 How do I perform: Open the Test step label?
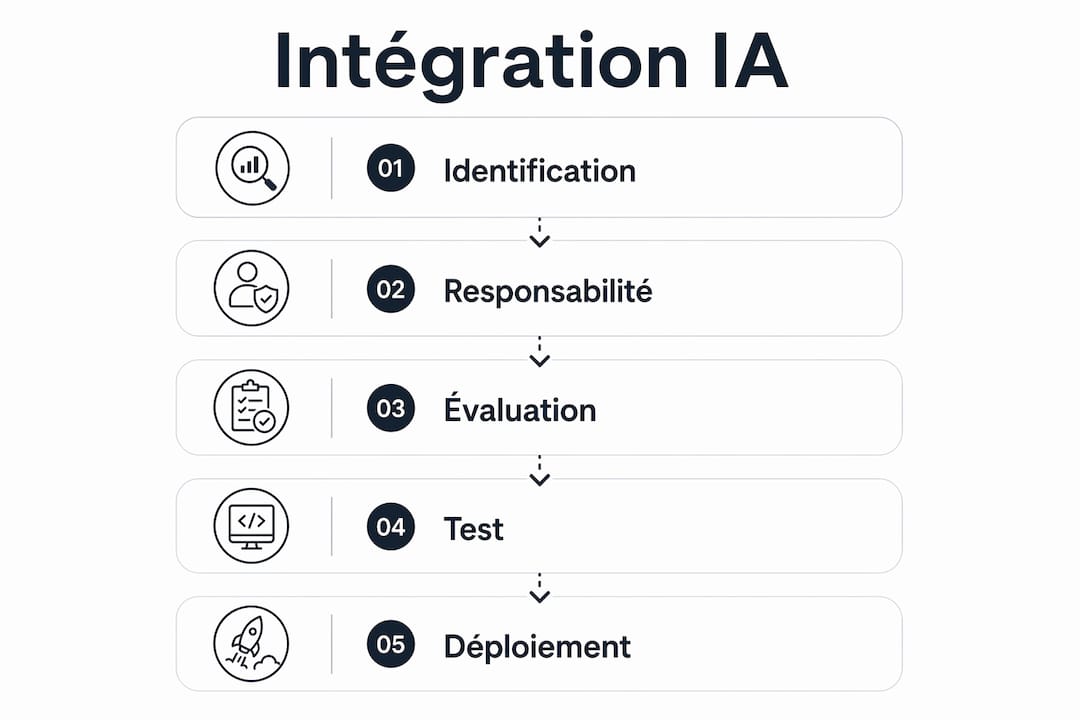click(473, 529)
